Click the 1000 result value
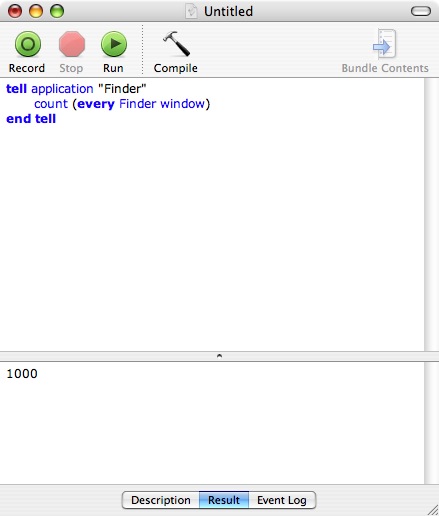Screen dimensions: 439x516 (x=22, y=374)
